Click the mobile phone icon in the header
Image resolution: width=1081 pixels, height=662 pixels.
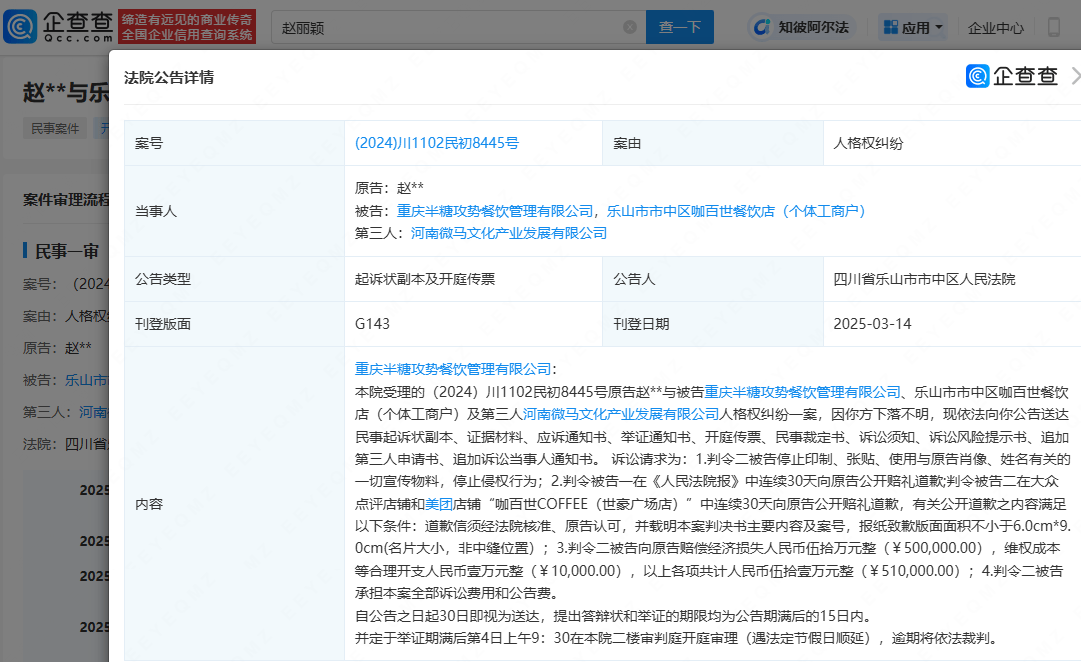pyautogui.click(x=1053, y=28)
